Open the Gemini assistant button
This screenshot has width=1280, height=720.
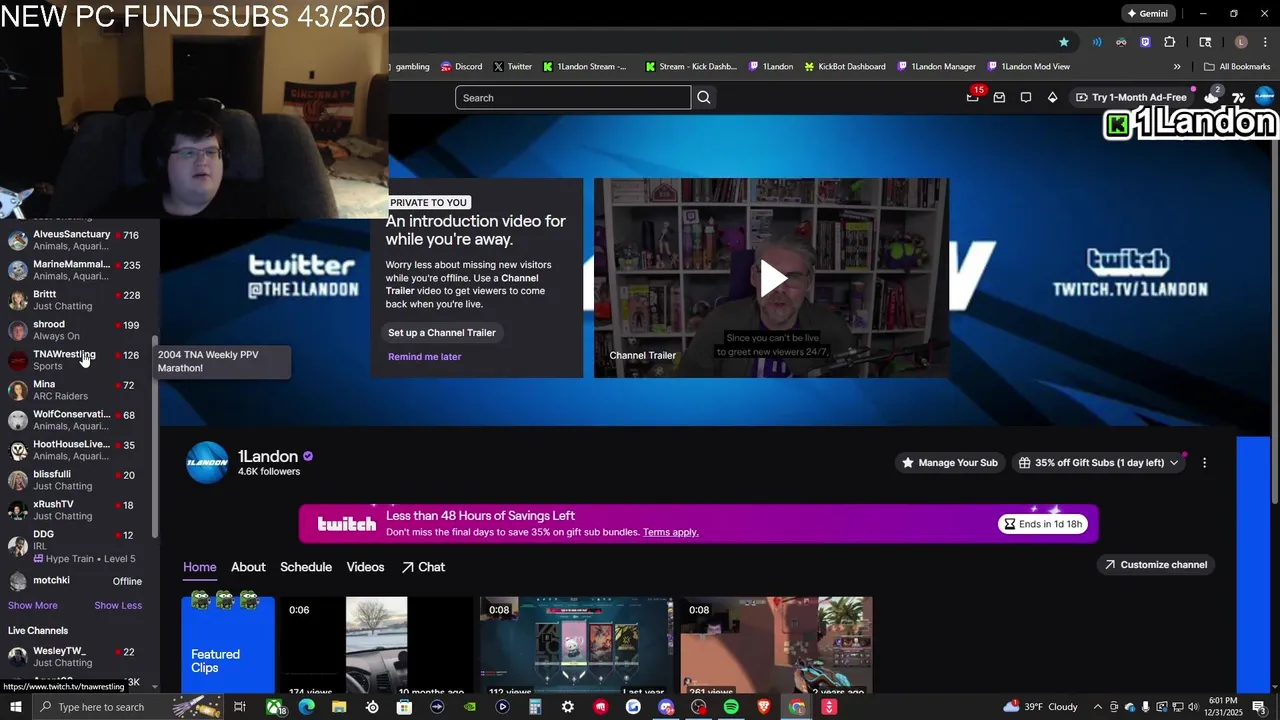point(1147,14)
